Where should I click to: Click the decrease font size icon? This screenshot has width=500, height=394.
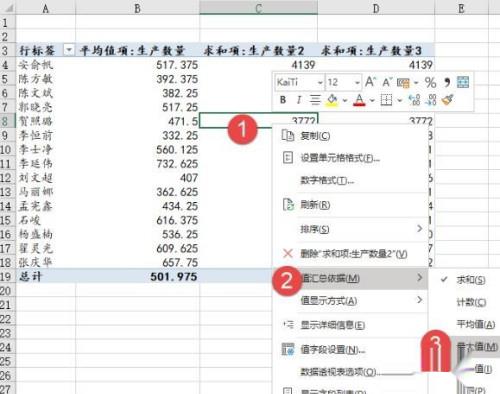click(x=387, y=82)
